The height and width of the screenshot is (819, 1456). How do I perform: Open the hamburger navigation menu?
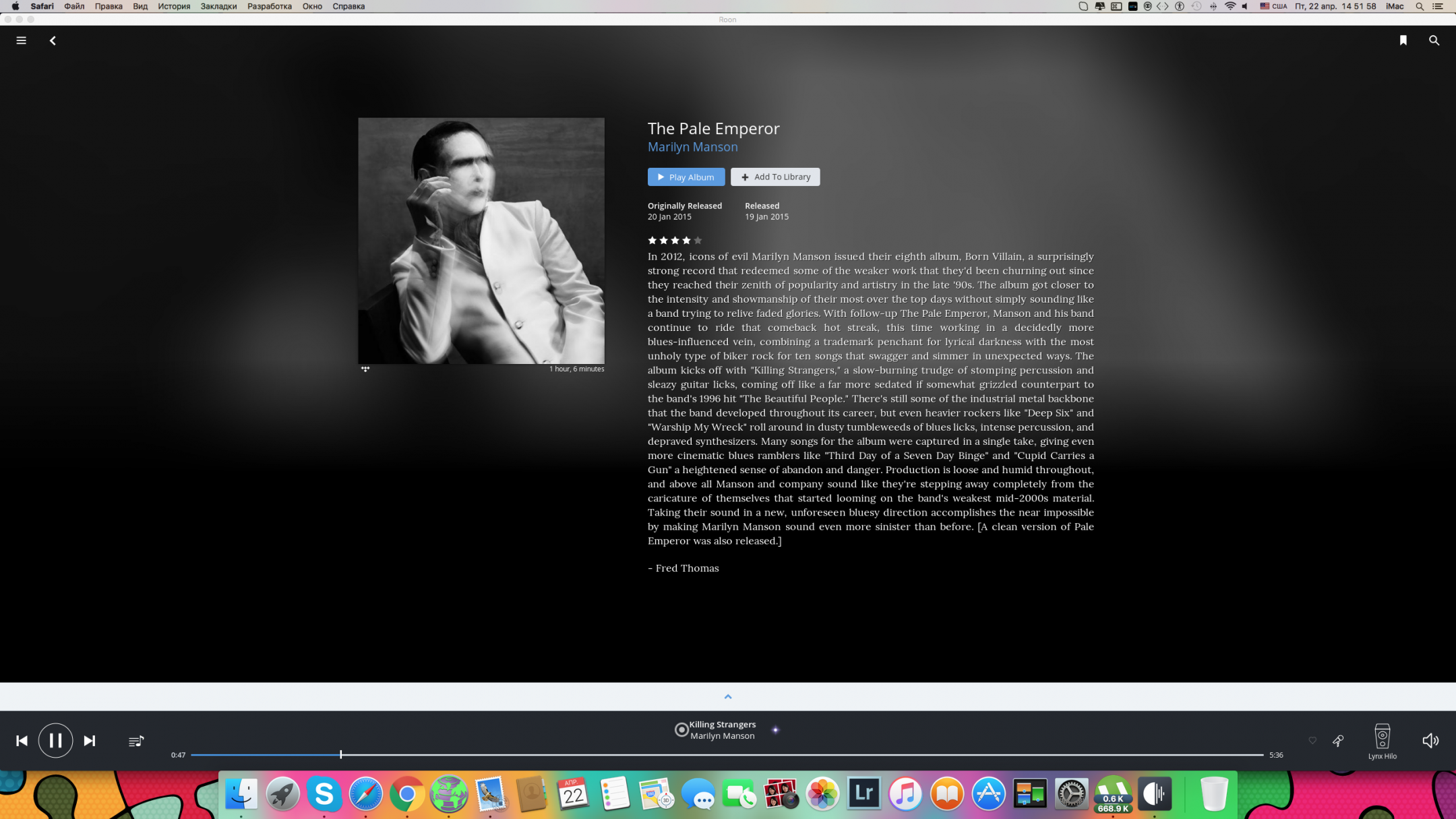[21, 40]
